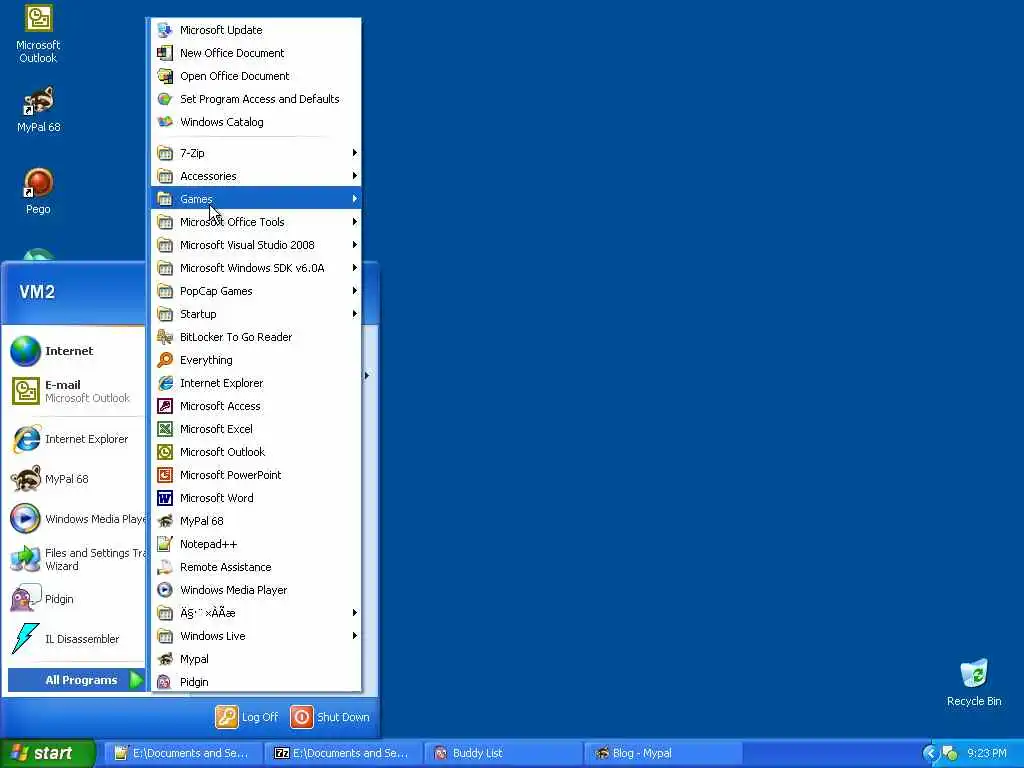Open the Games folder menu entry
Viewport: 1024px width, 768px height.
tap(256, 199)
